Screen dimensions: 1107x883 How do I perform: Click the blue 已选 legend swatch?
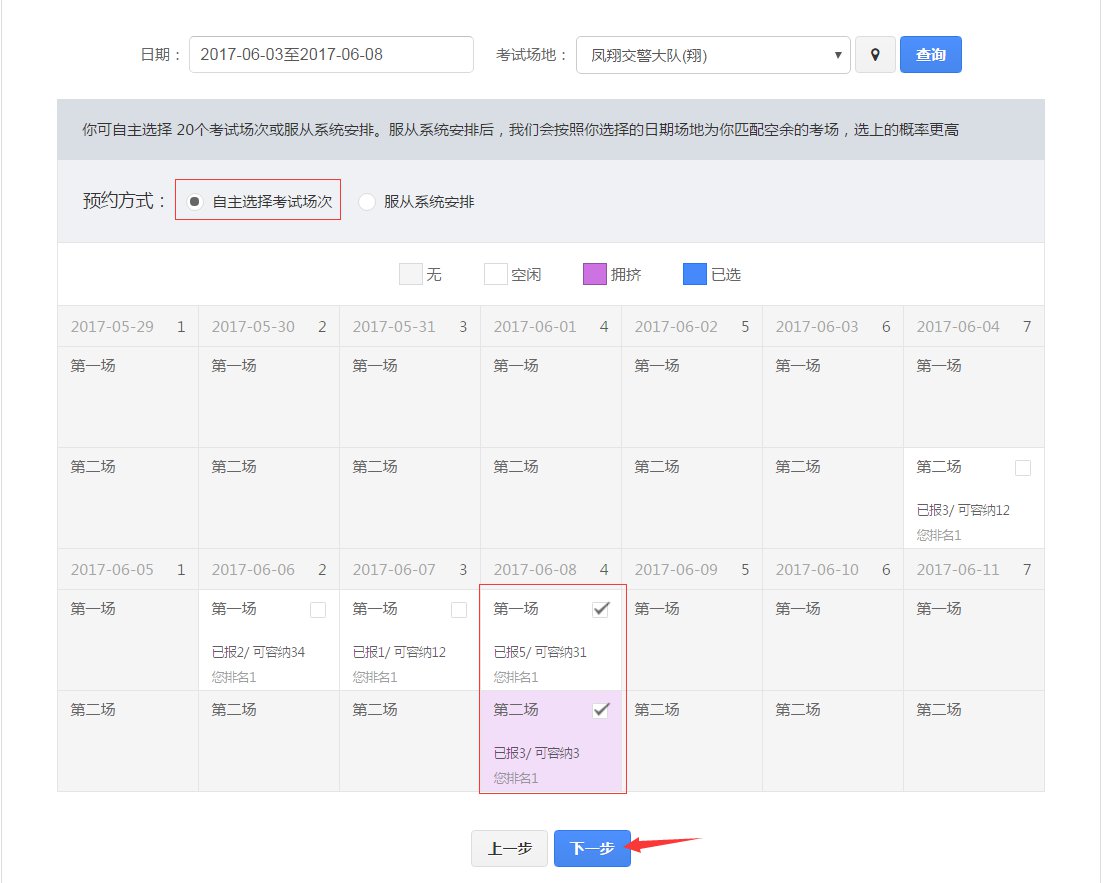pyautogui.click(x=692, y=273)
